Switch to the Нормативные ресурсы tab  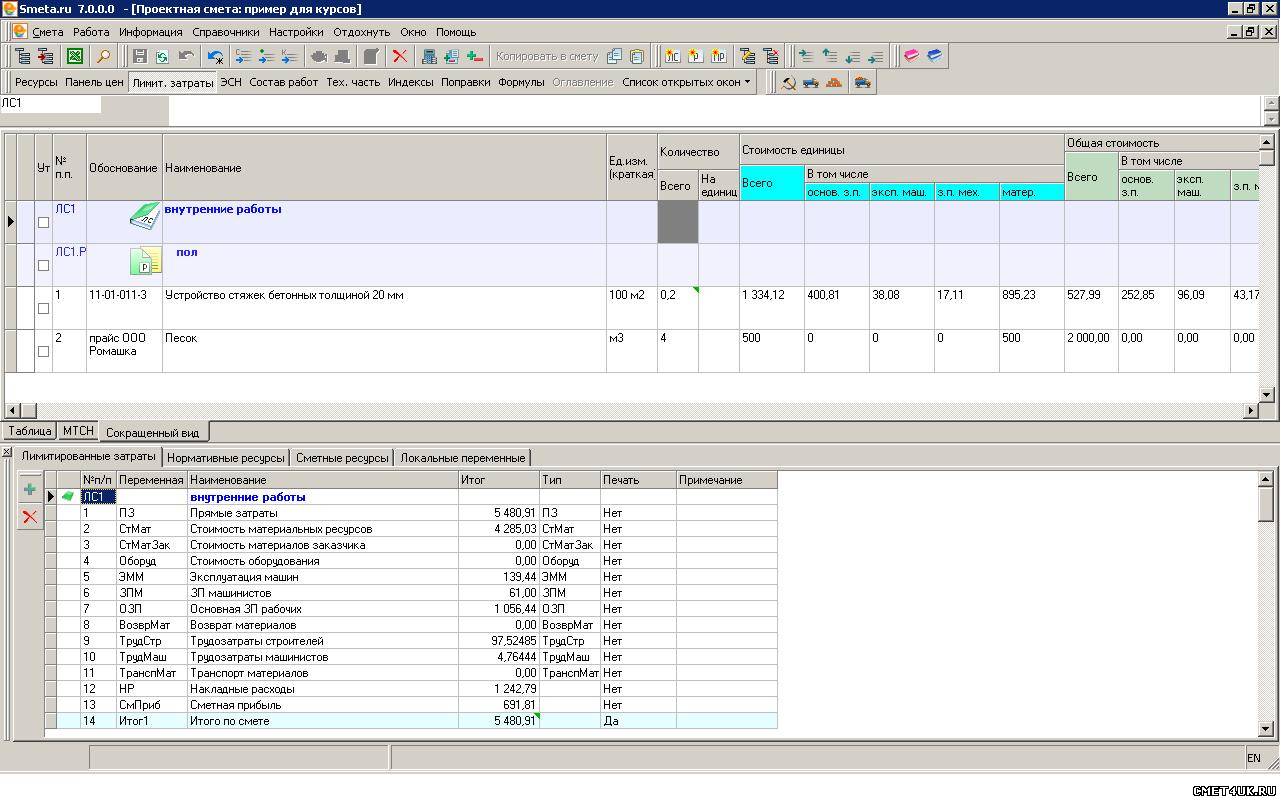pos(226,458)
